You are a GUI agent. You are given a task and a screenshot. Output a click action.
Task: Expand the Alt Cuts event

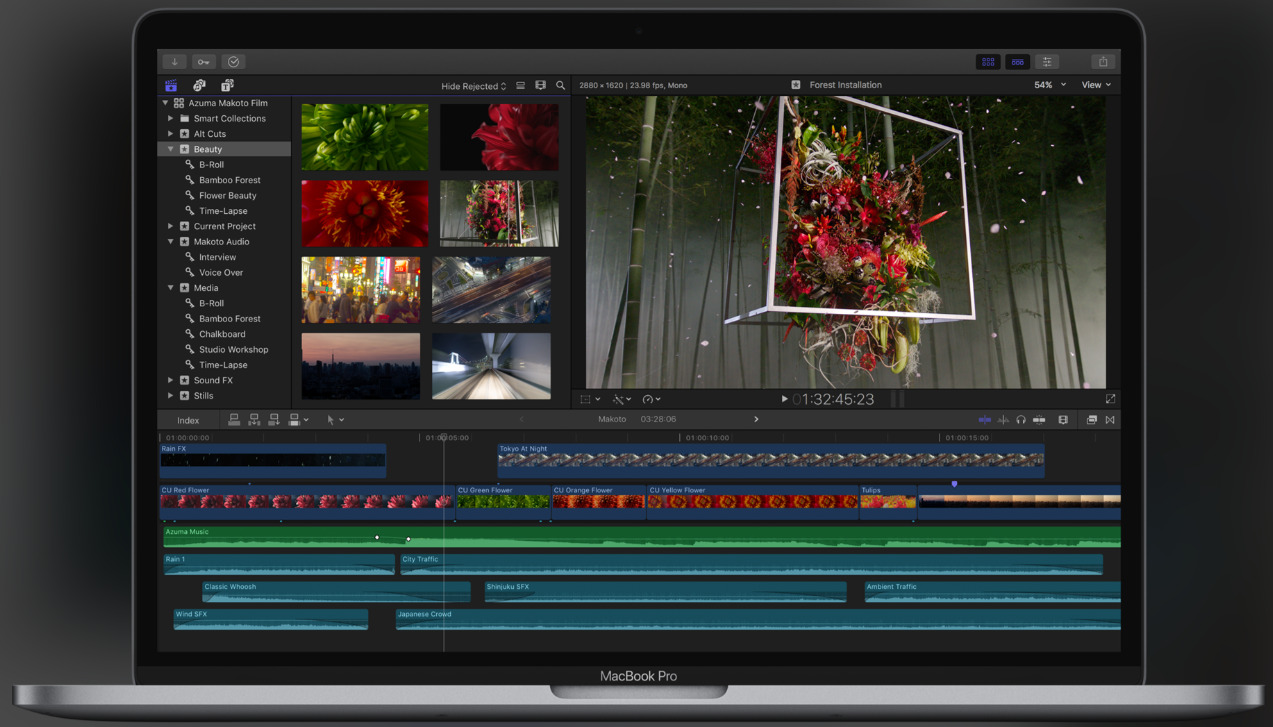tap(171, 134)
